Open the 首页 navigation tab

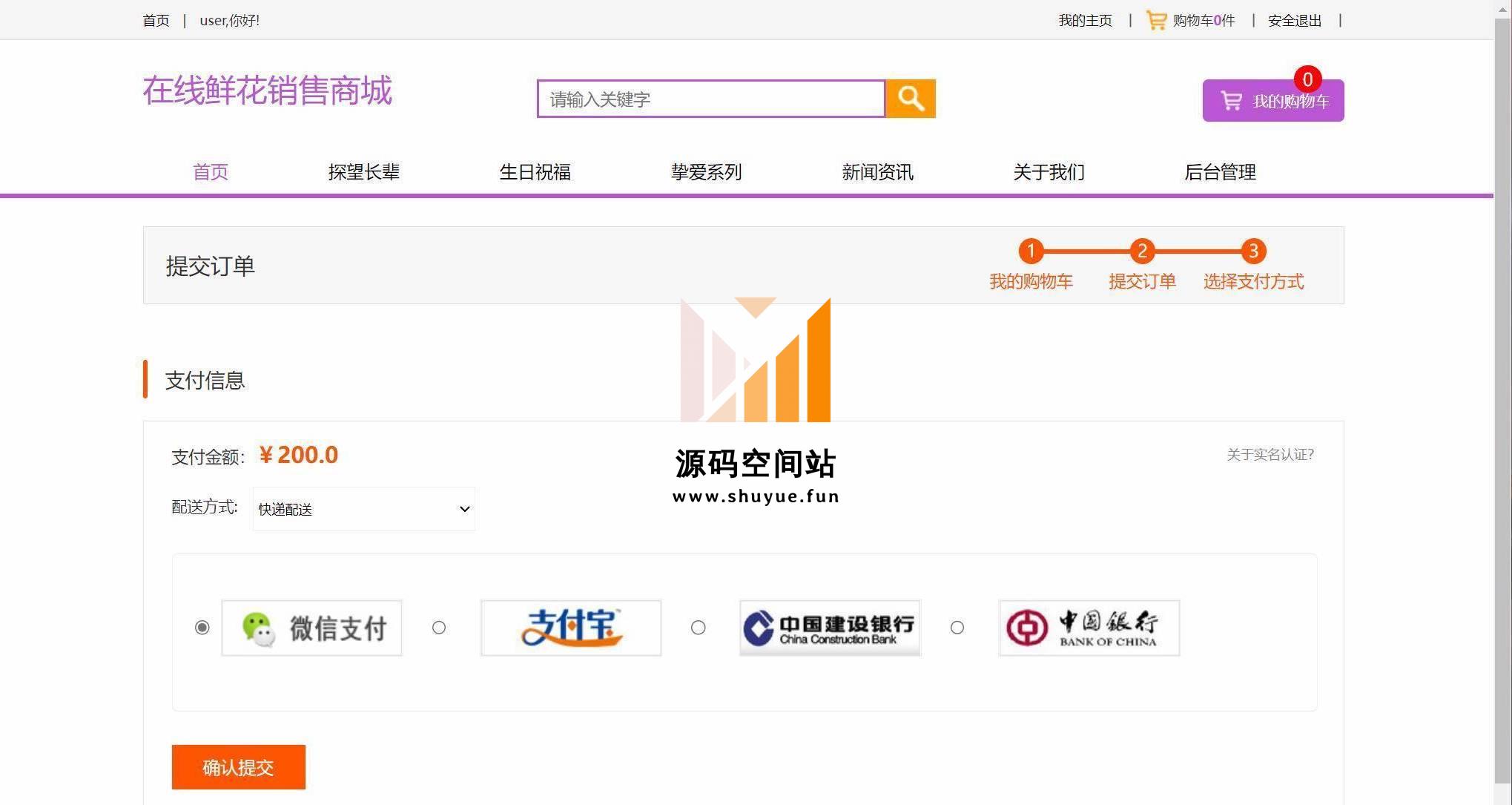point(211,172)
